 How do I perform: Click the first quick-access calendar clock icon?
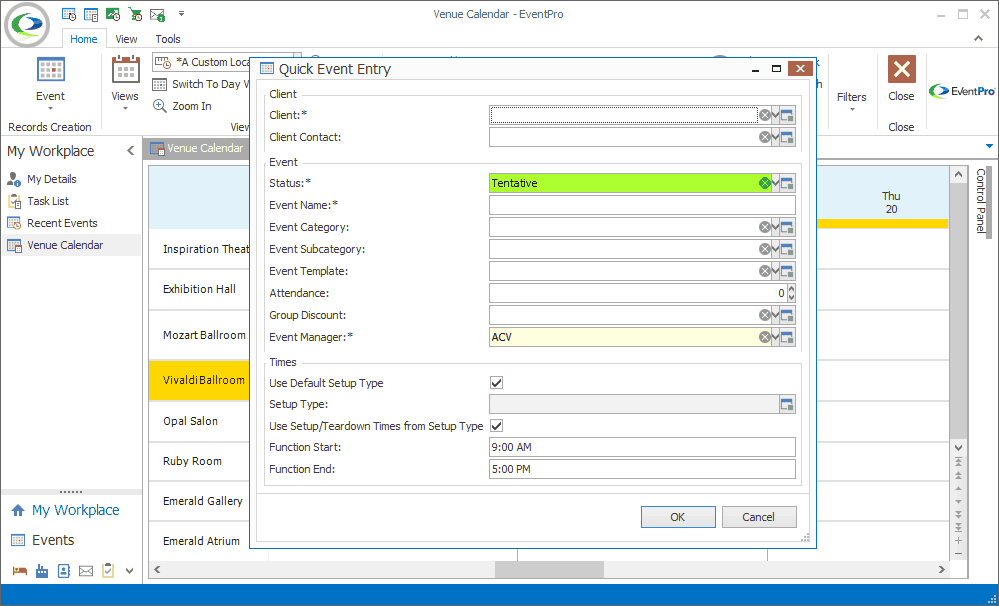[69, 14]
